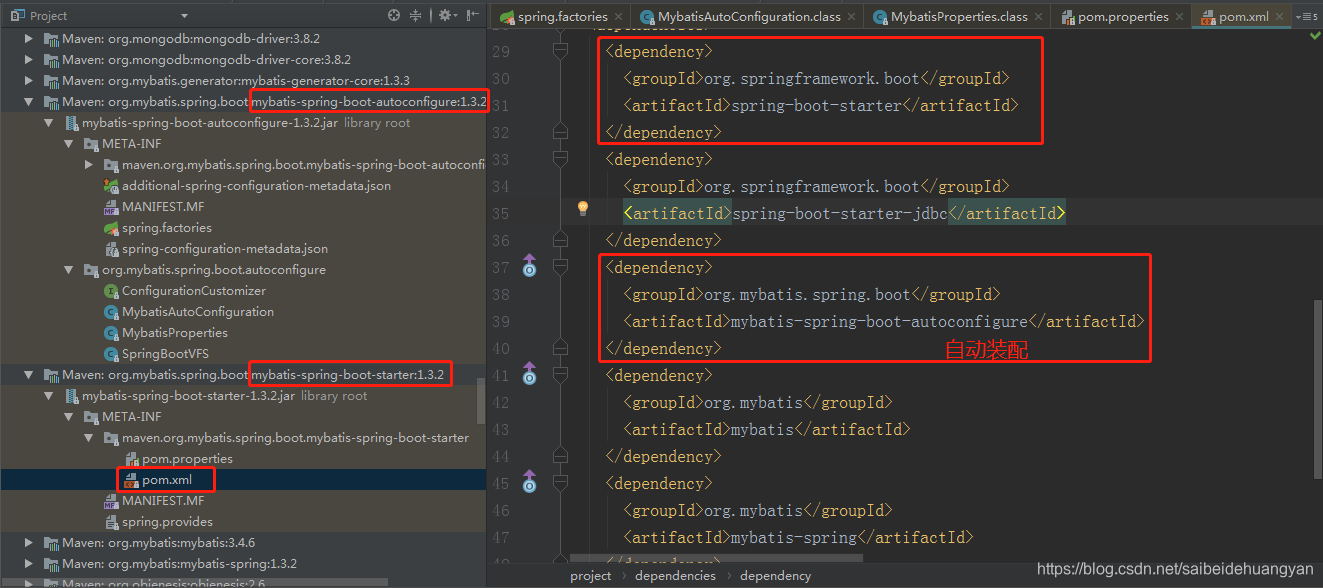Close the spring.factories tab
This screenshot has width=1323, height=588.
(x=619, y=18)
